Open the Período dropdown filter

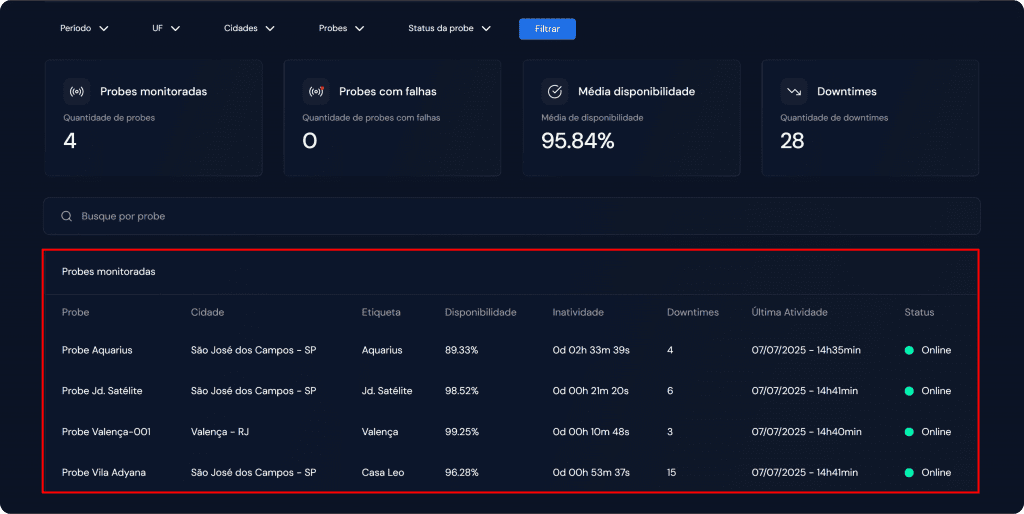[x=84, y=28]
